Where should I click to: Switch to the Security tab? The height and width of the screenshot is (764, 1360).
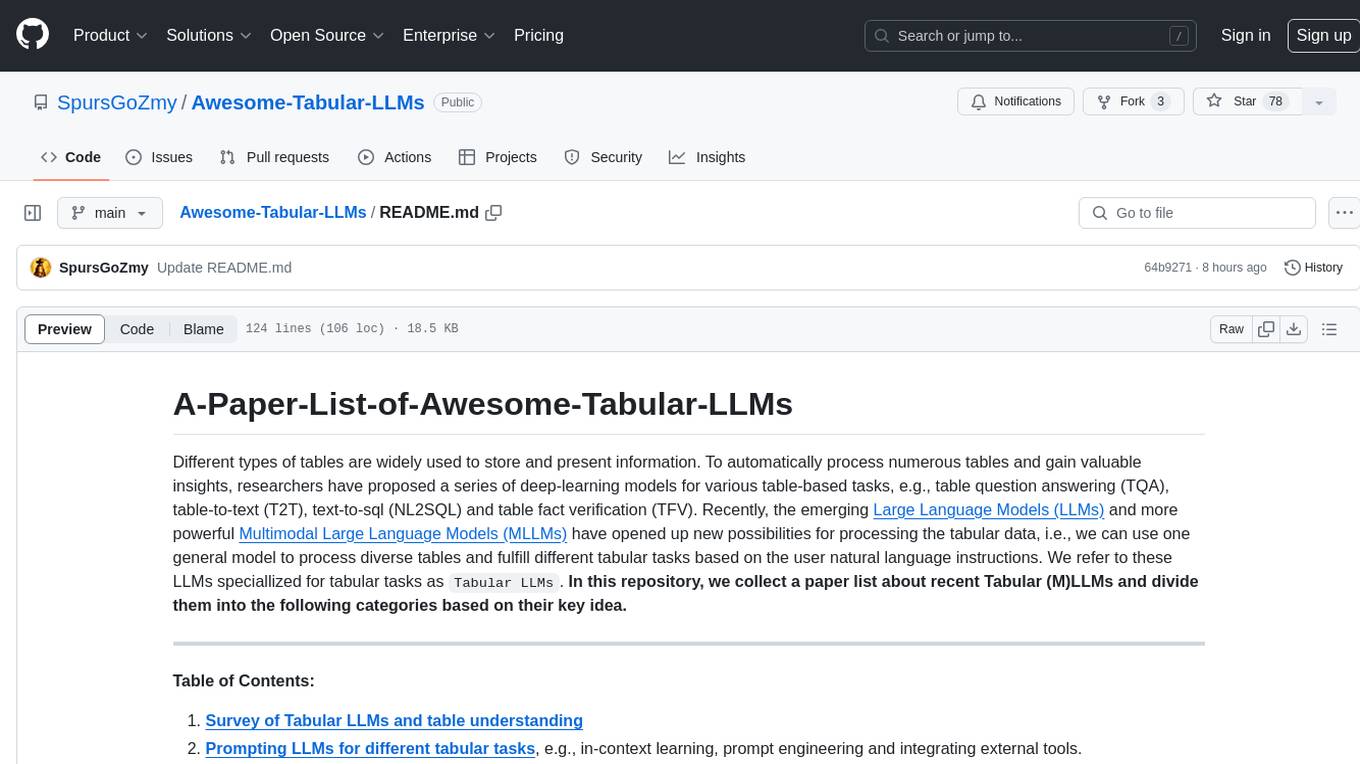click(603, 157)
